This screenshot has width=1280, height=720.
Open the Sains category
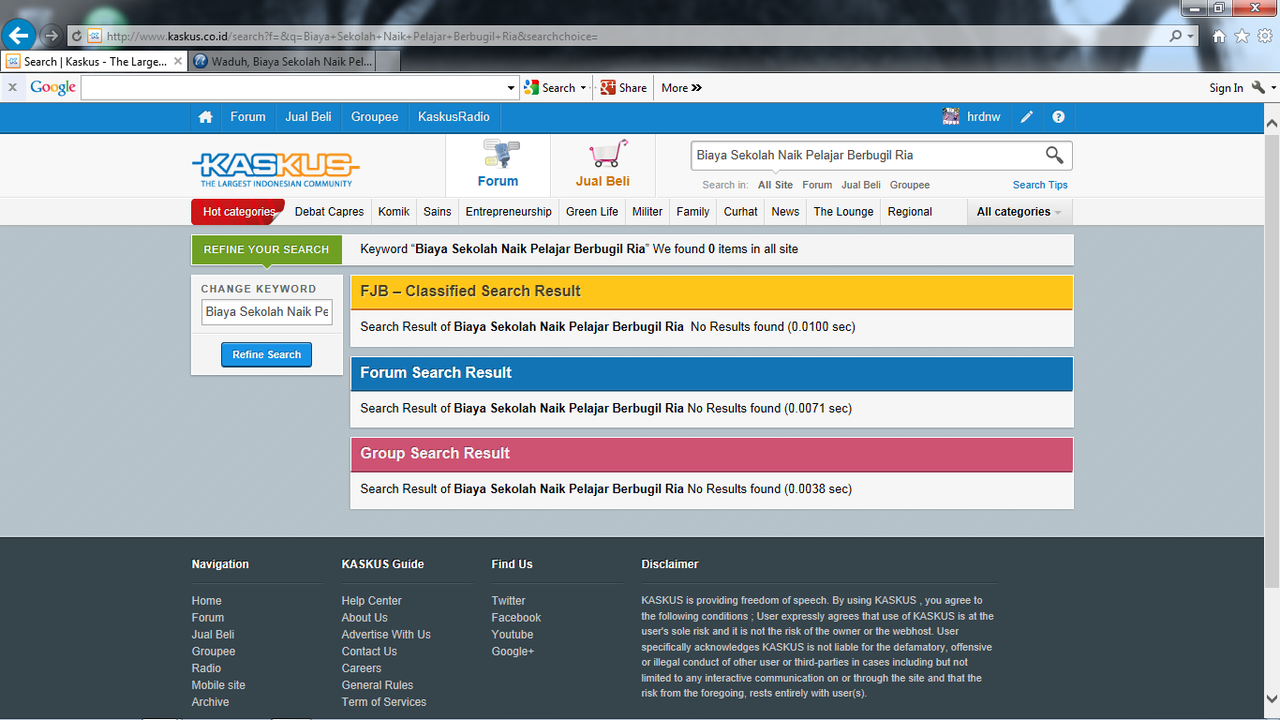click(x=437, y=212)
